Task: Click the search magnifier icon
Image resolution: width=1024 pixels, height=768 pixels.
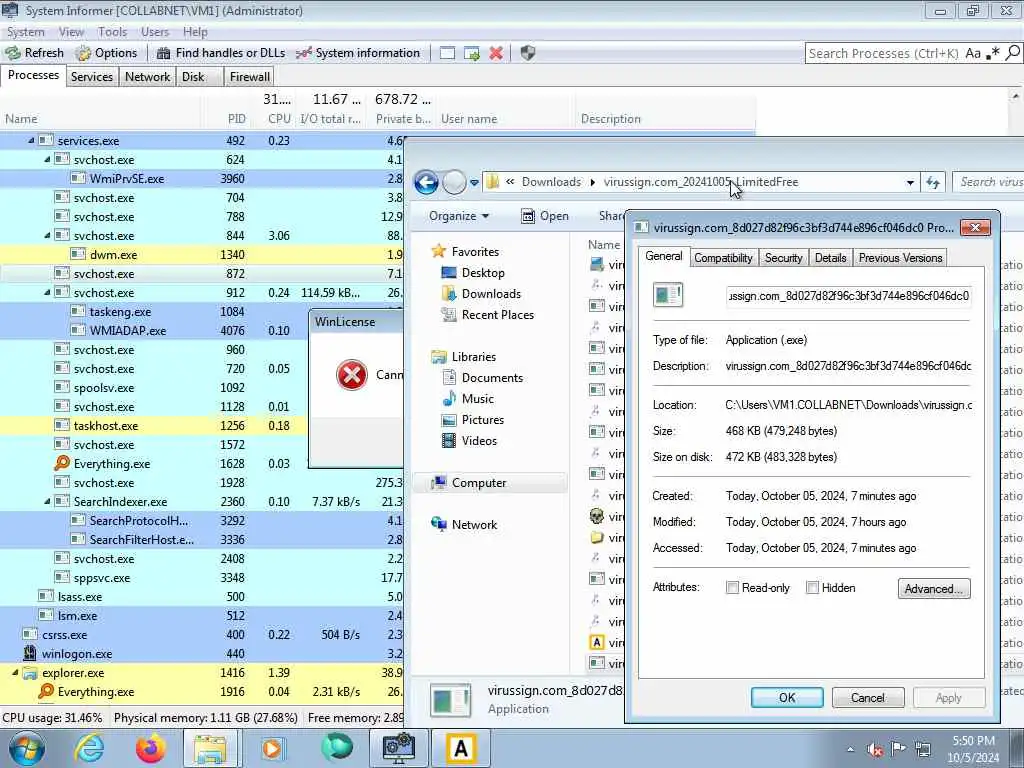Action: (x=1012, y=53)
